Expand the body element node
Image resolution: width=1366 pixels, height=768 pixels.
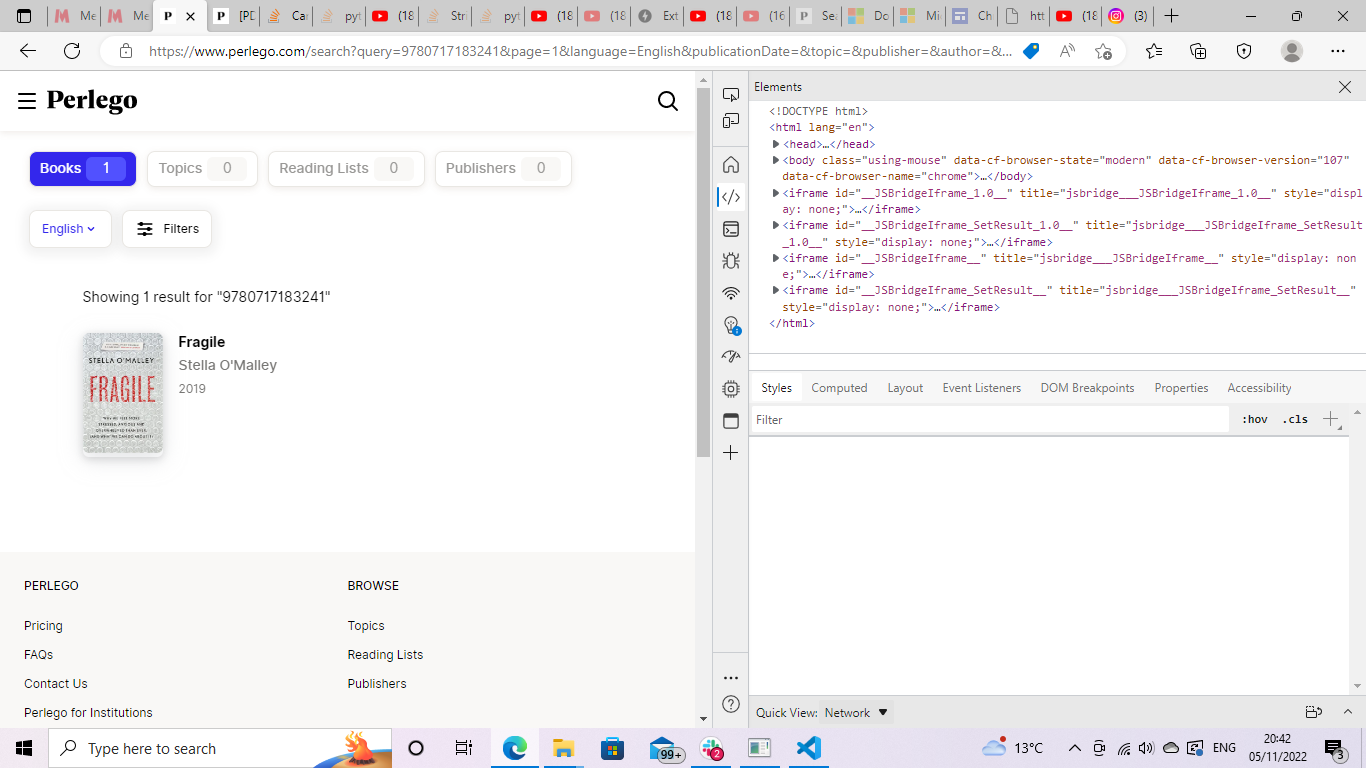click(776, 160)
